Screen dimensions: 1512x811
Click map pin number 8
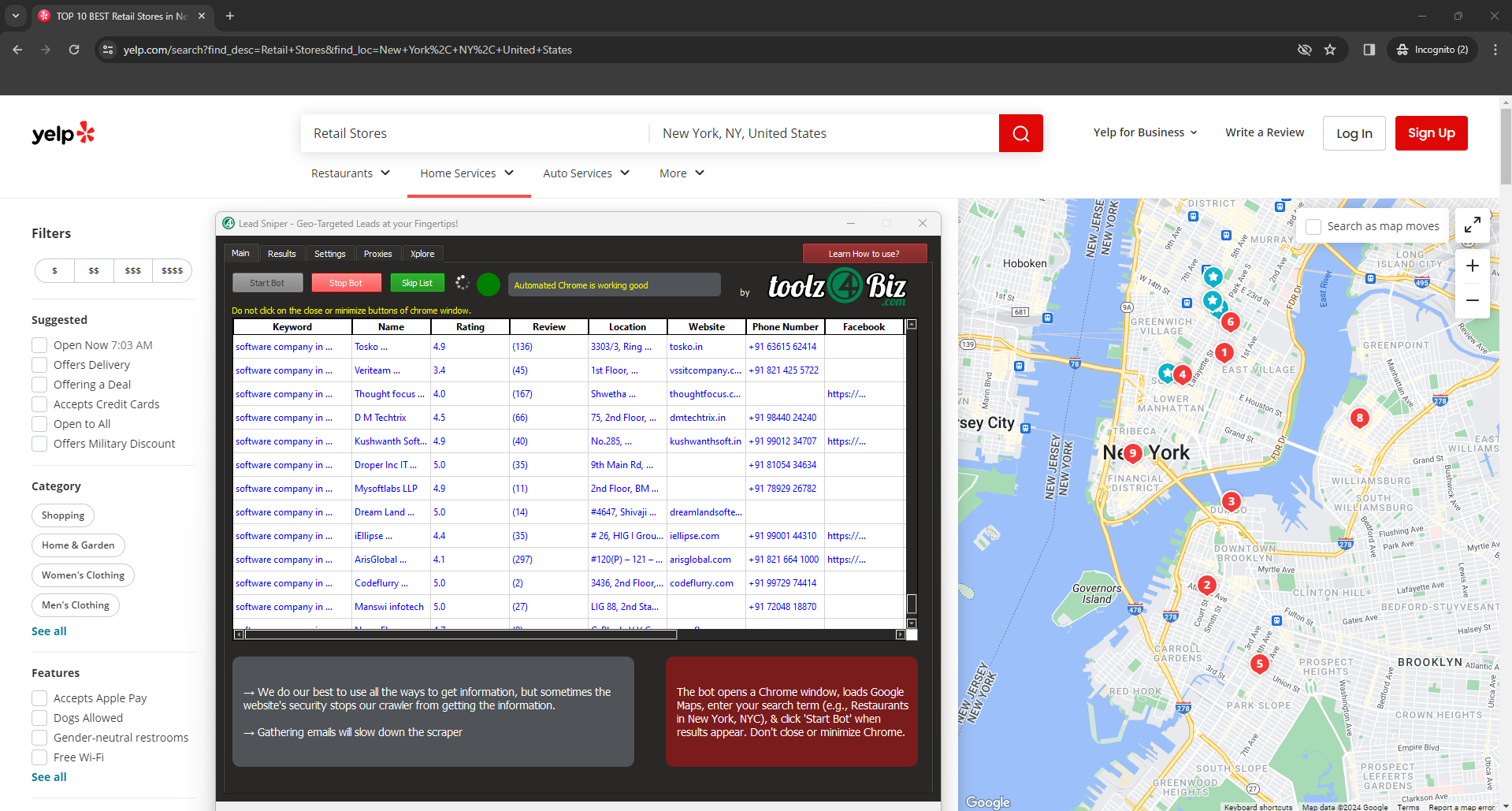[x=1359, y=418]
